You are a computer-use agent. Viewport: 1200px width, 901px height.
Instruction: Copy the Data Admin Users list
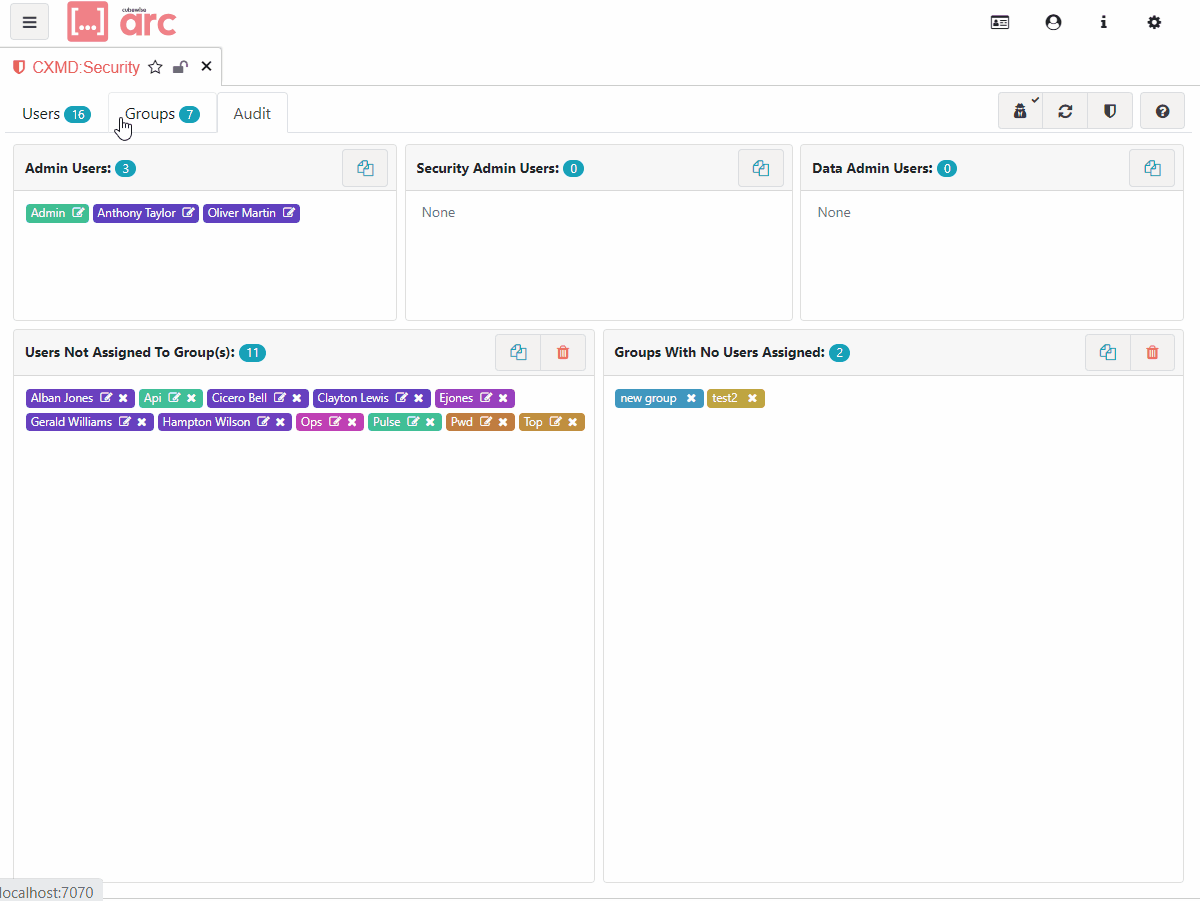pyautogui.click(x=1152, y=168)
